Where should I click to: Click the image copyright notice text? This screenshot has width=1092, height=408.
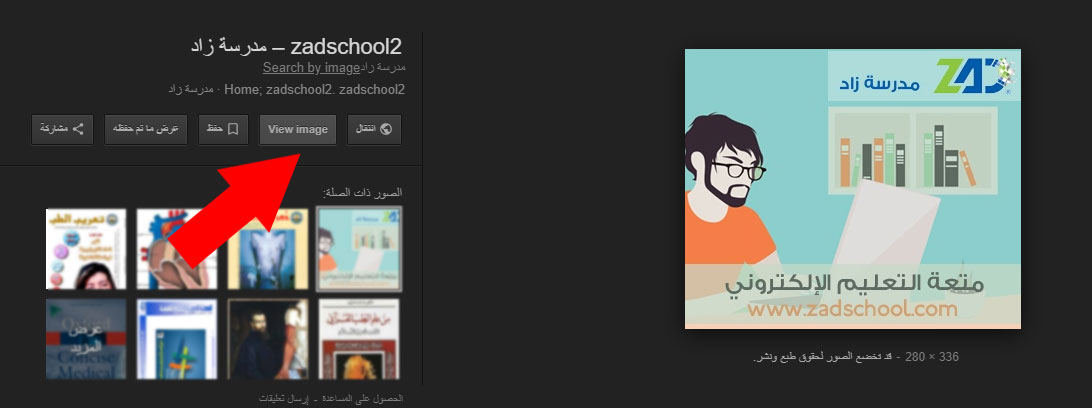[827, 357]
